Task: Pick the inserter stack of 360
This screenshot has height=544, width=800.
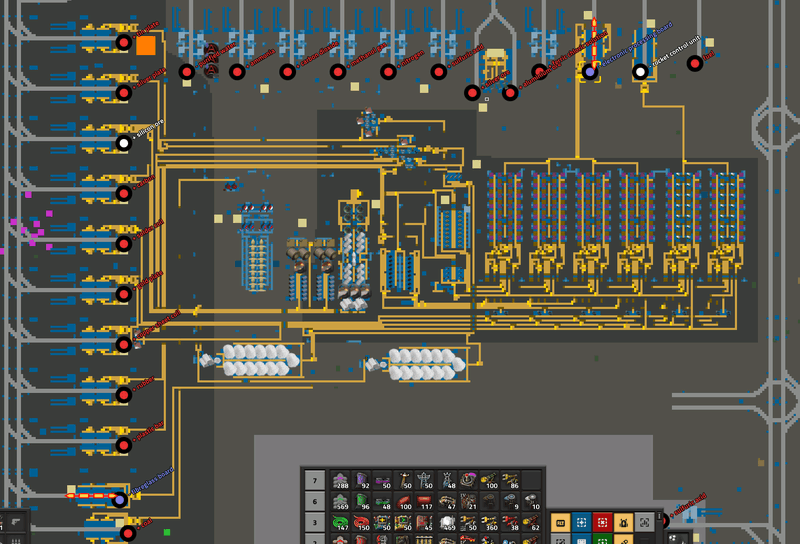Action: (488, 523)
